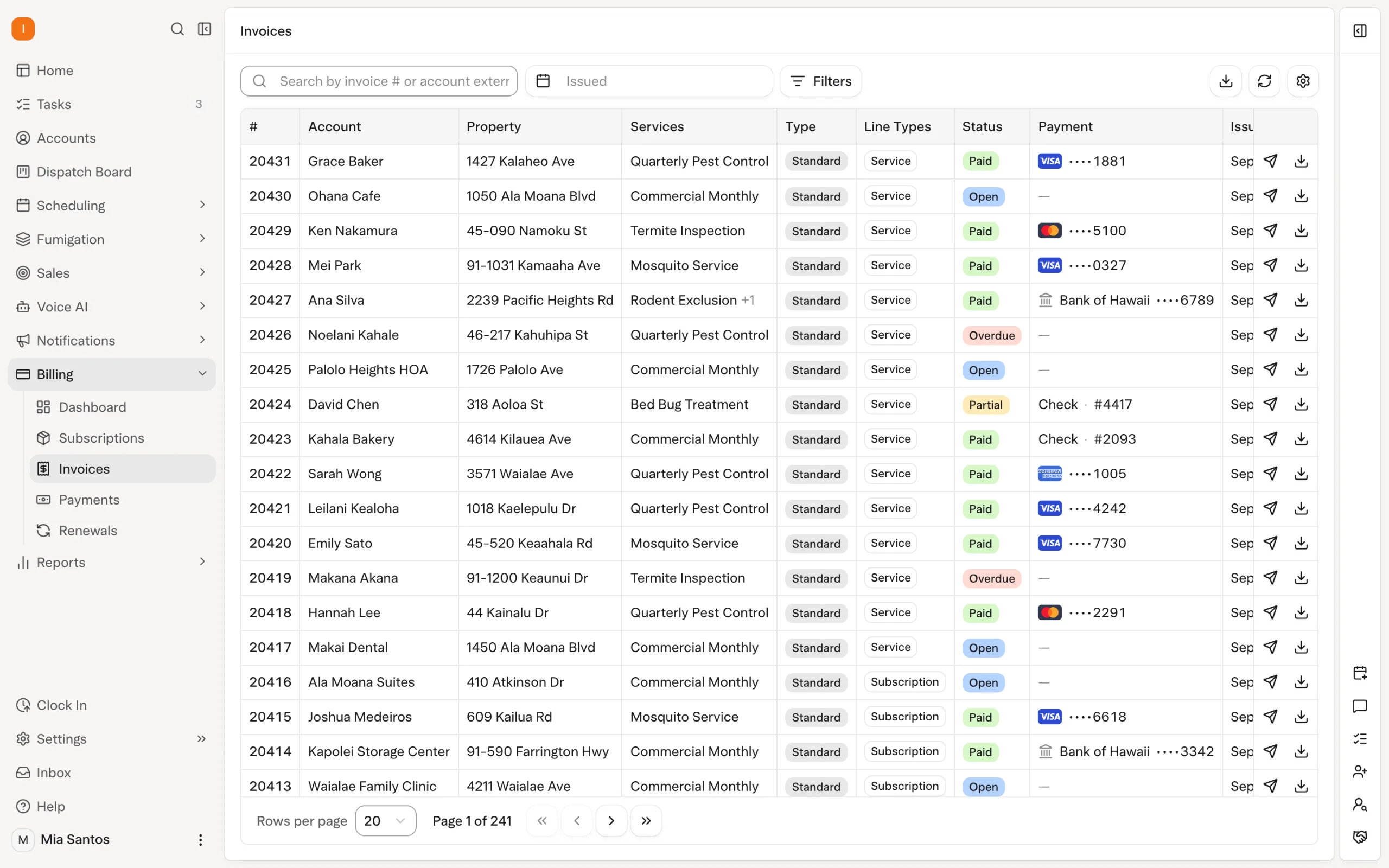Viewport: 1389px width, 868px height.
Task: Open table settings gear icon
Action: click(1303, 81)
